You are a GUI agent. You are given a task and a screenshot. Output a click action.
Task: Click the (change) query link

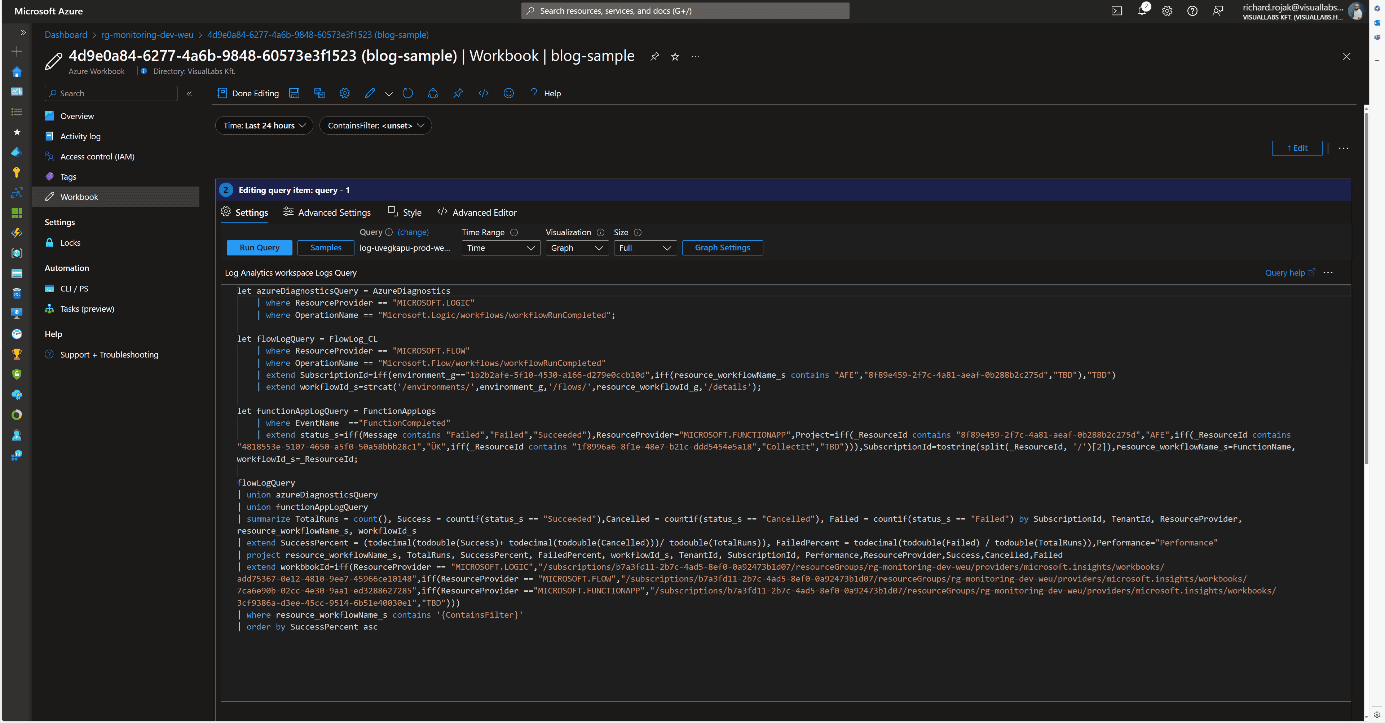(x=413, y=232)
